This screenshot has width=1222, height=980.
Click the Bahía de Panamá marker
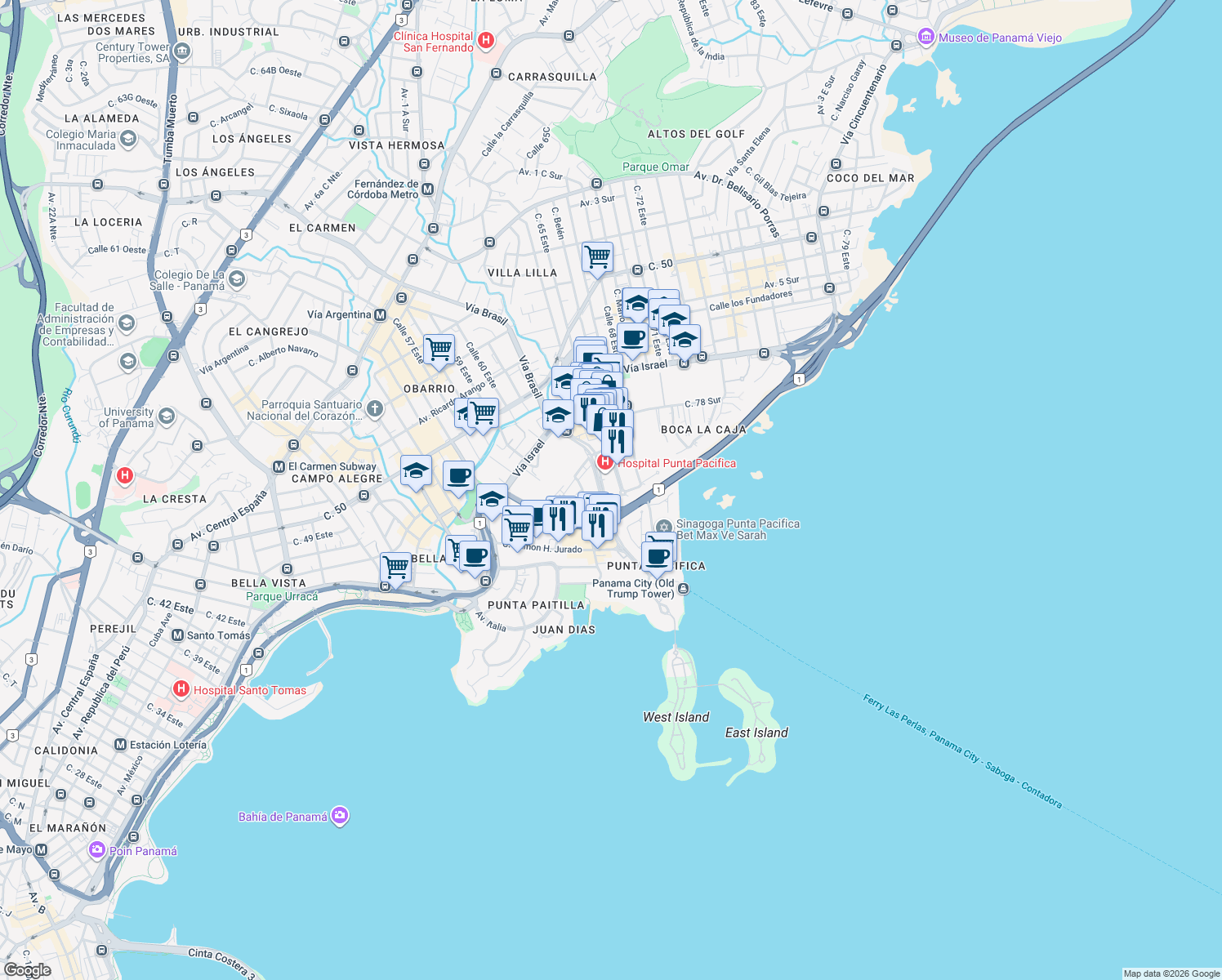[x=339, y=815]
